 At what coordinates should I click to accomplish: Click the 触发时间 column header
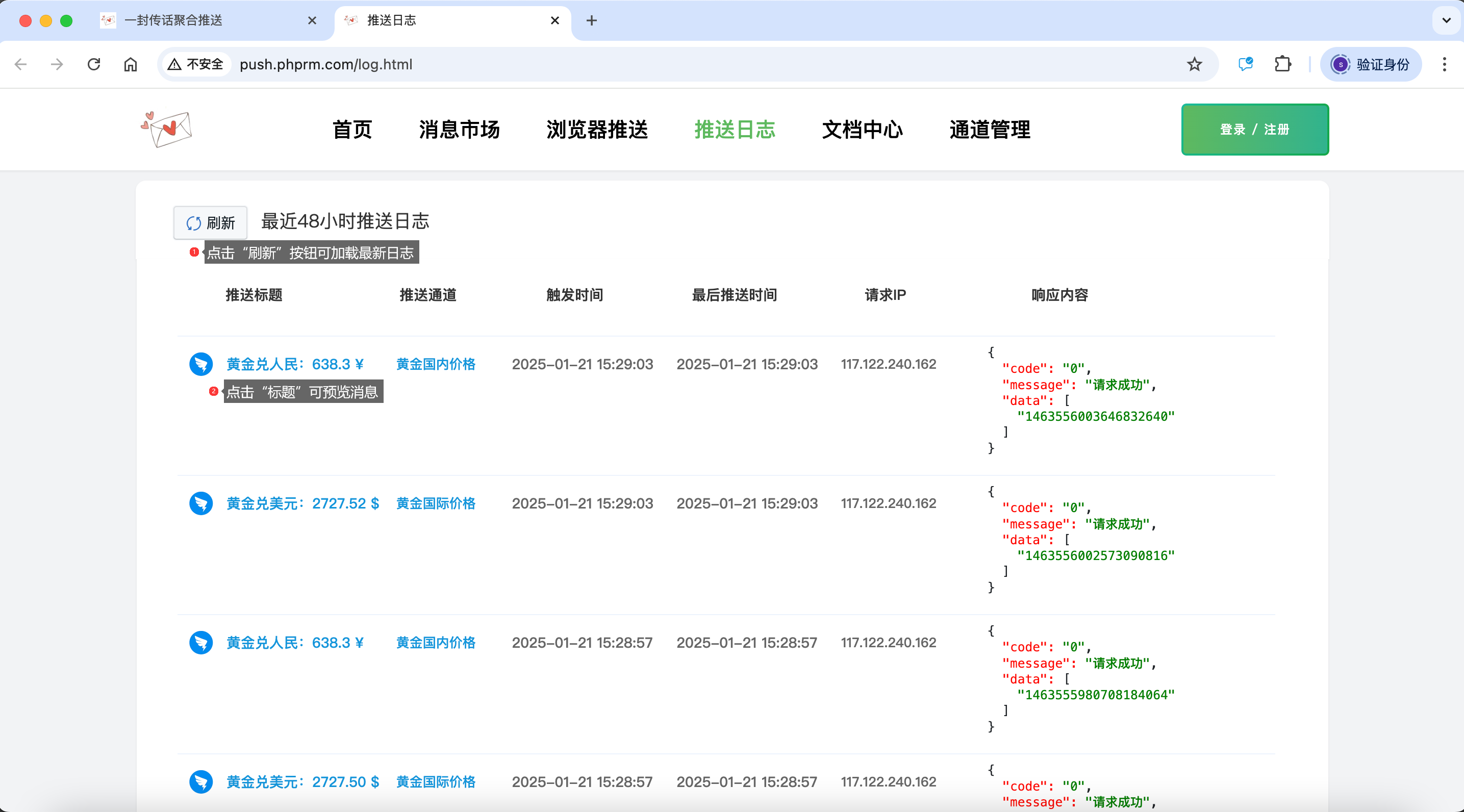coord(574,295)
